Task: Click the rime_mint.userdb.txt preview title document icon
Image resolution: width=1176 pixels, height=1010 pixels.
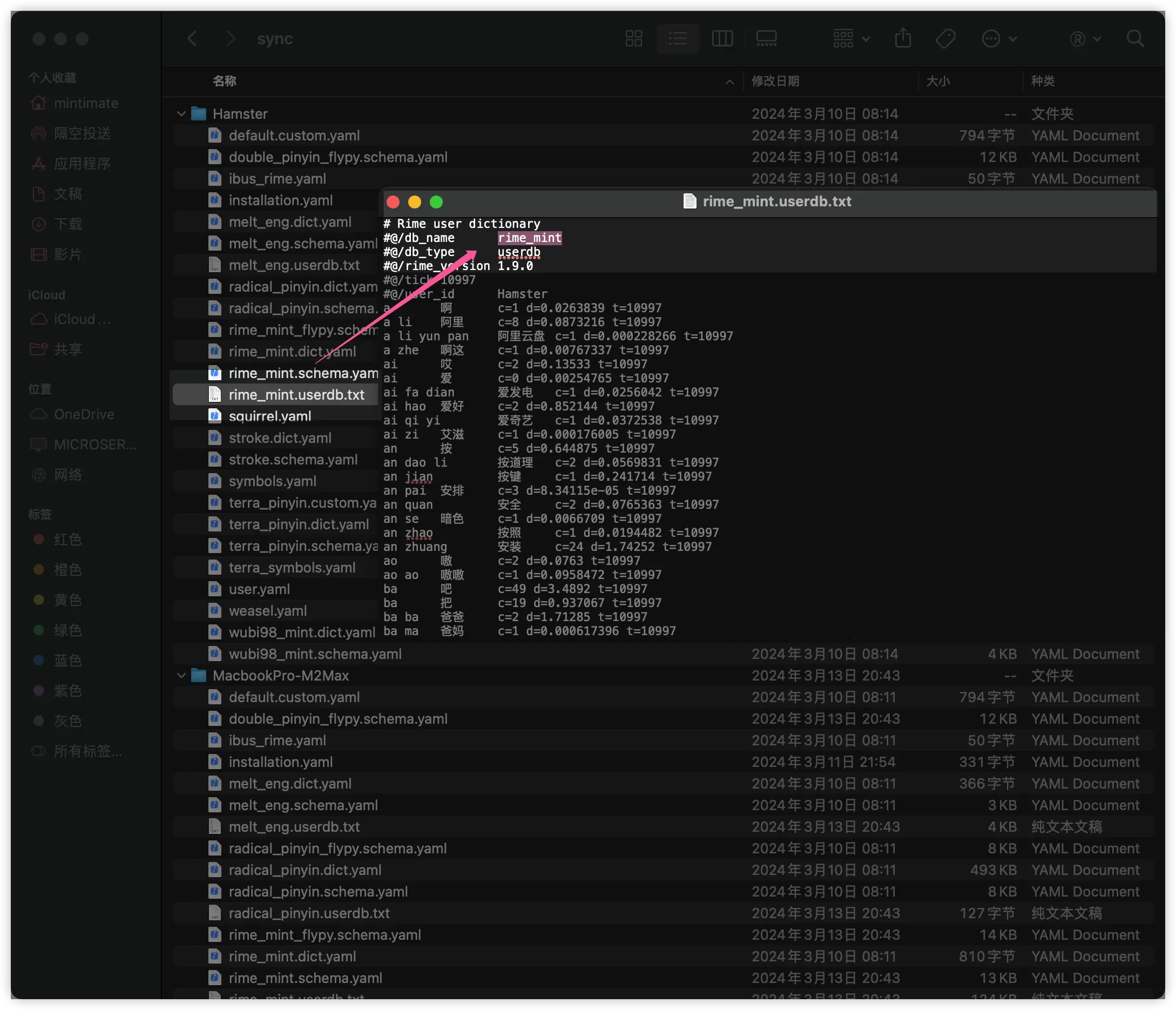Action: point(690,201)
